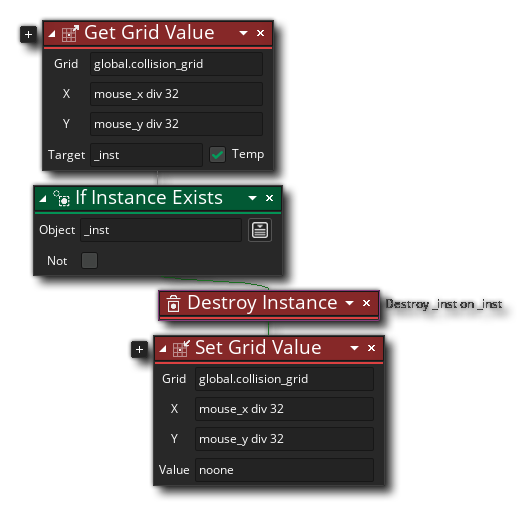Remove the Set Grid Value action
The width and height of the screenshot is (522, 506).
pyautogui.click(x=371, y=348)
